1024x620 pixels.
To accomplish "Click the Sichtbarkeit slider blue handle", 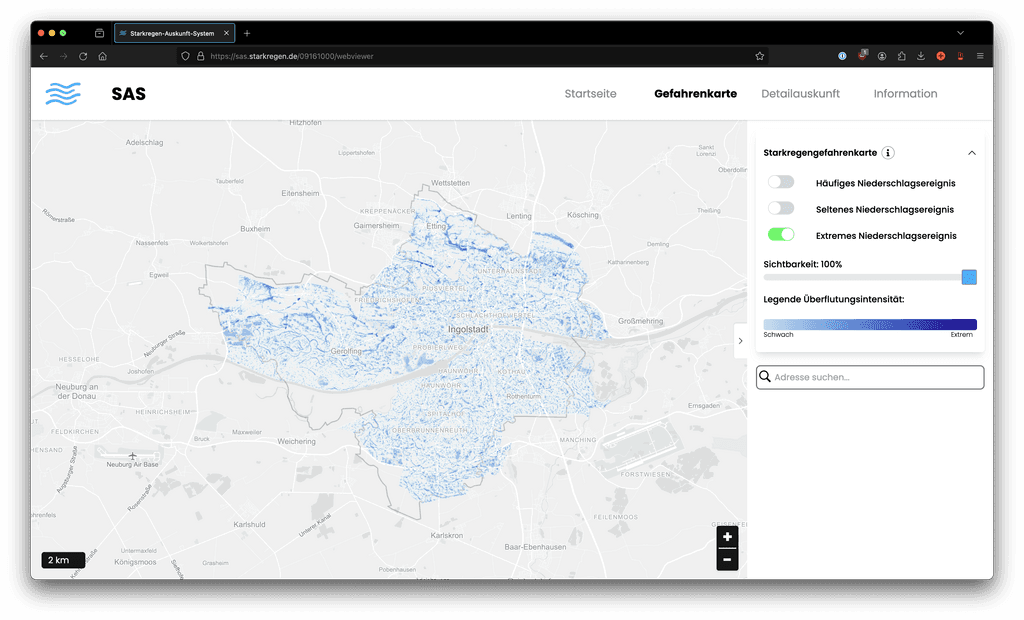I will coord(969,277).
